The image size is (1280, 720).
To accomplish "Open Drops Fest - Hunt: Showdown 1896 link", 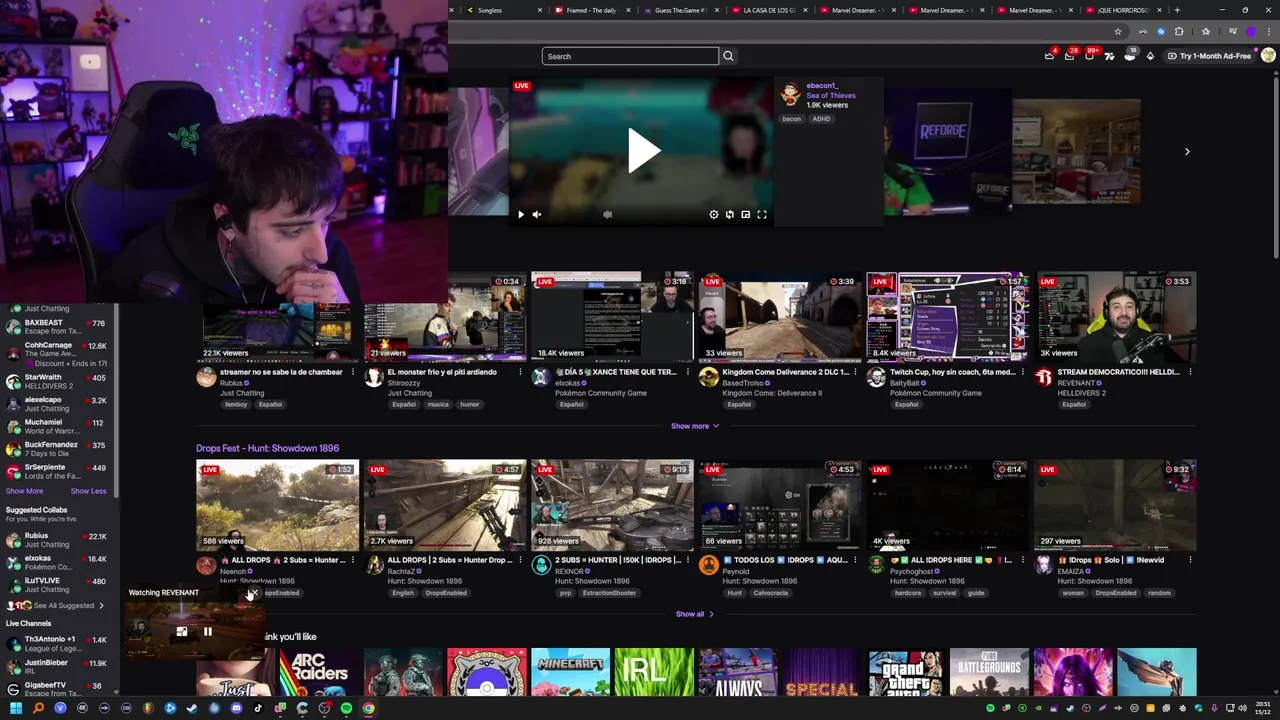I will click(267, 449).
